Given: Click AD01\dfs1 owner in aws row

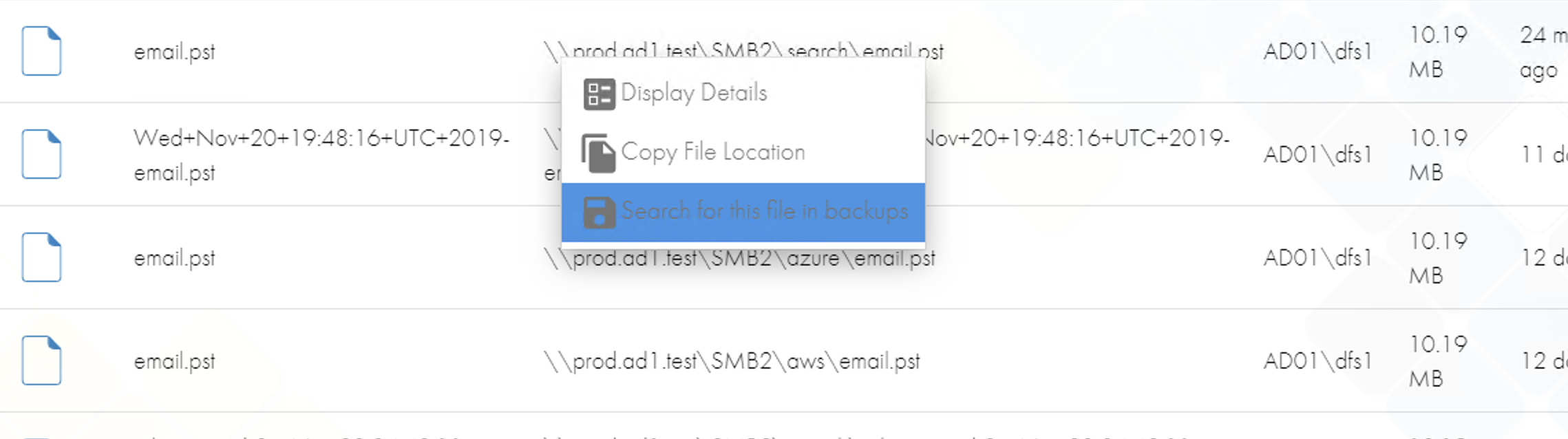Looking at the screenshot, I should [1317, 361].
